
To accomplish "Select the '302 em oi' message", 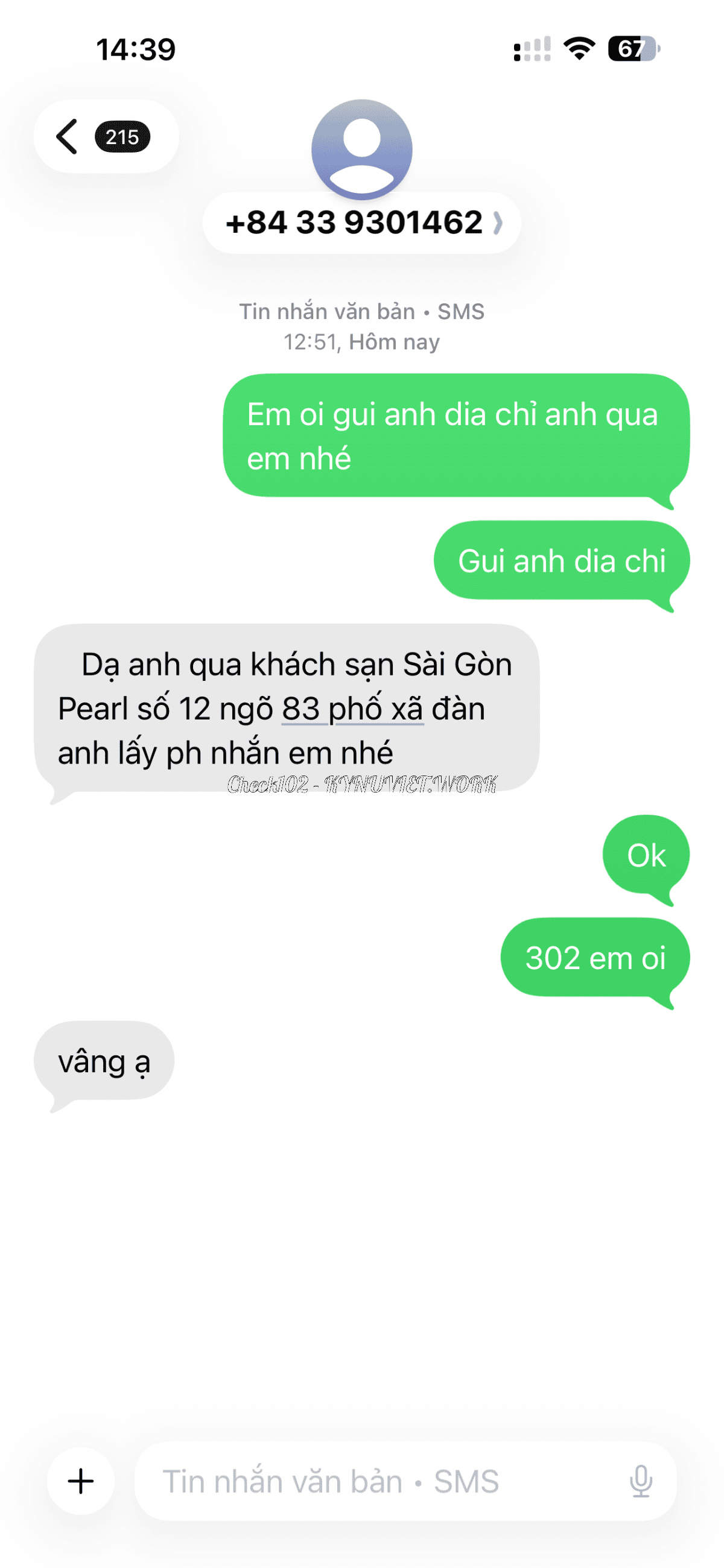I will [595, 958].
